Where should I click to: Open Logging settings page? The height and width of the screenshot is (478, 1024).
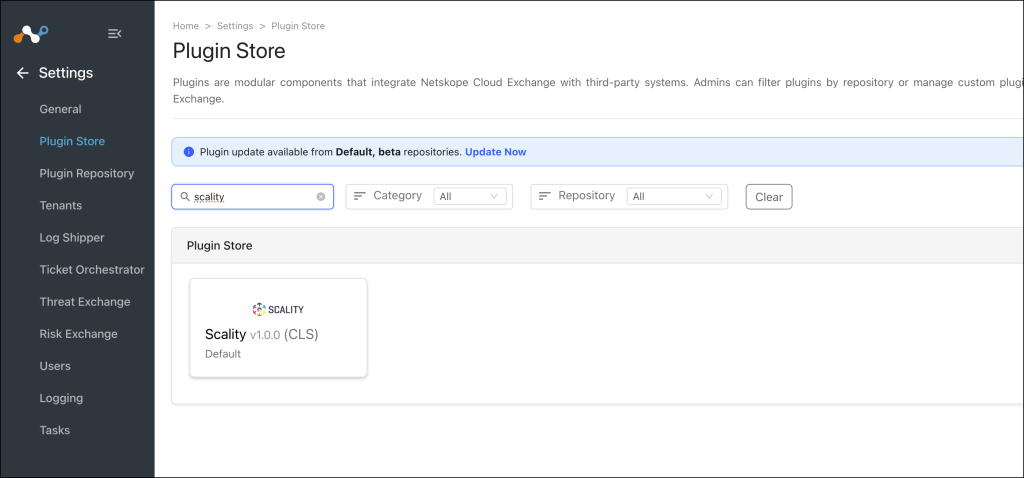tap(61, 398)
